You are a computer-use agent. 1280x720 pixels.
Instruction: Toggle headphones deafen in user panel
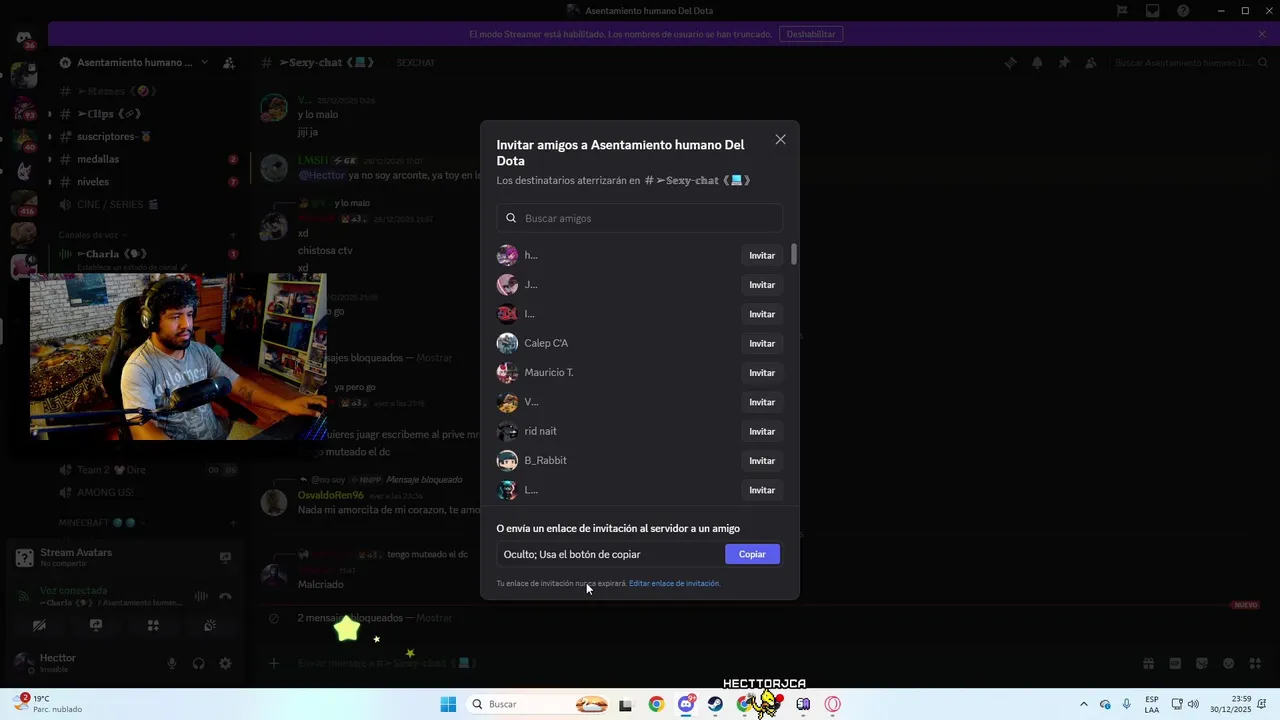click(x=198, y=663)
